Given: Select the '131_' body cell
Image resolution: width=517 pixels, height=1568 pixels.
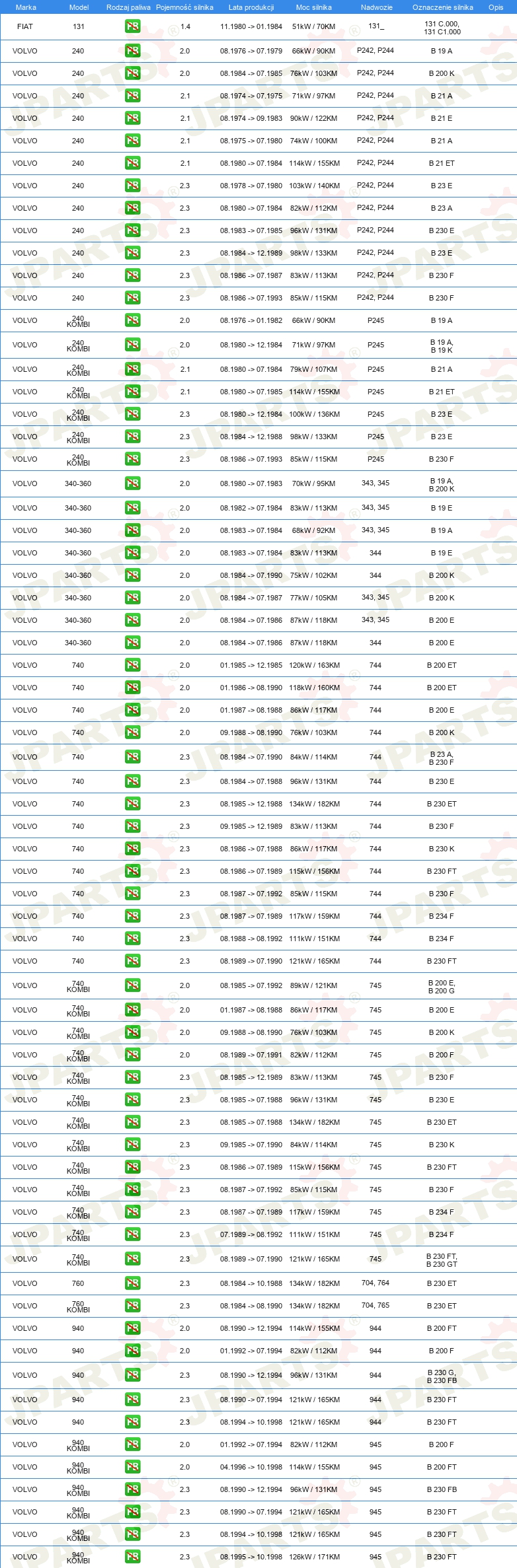Looking at the screenshot, I should coord(376,26).
